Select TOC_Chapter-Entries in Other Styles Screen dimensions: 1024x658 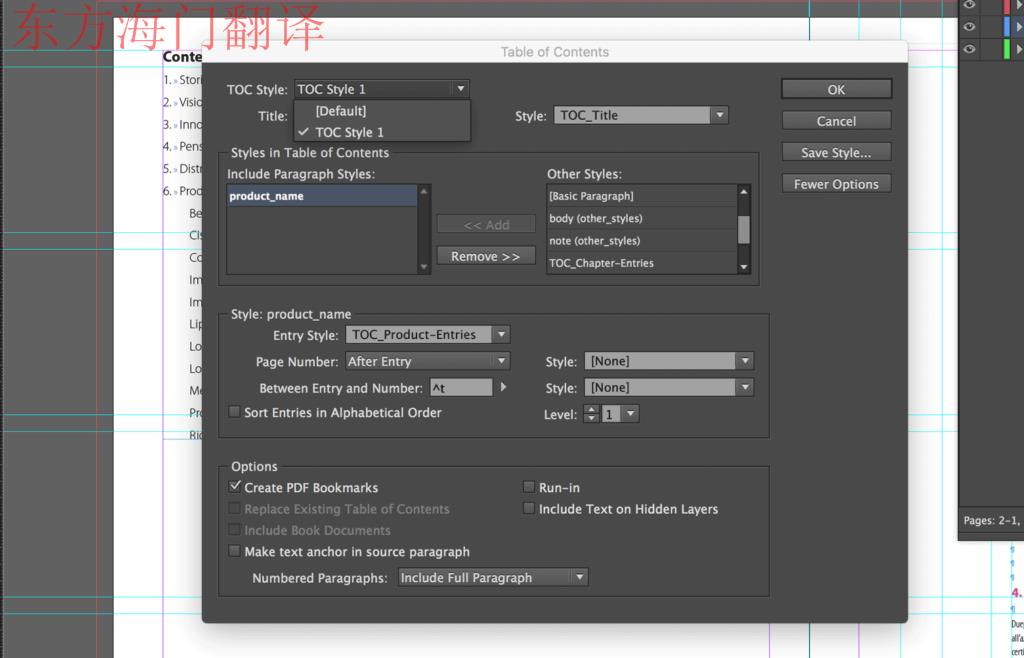(x=642, y=263)
